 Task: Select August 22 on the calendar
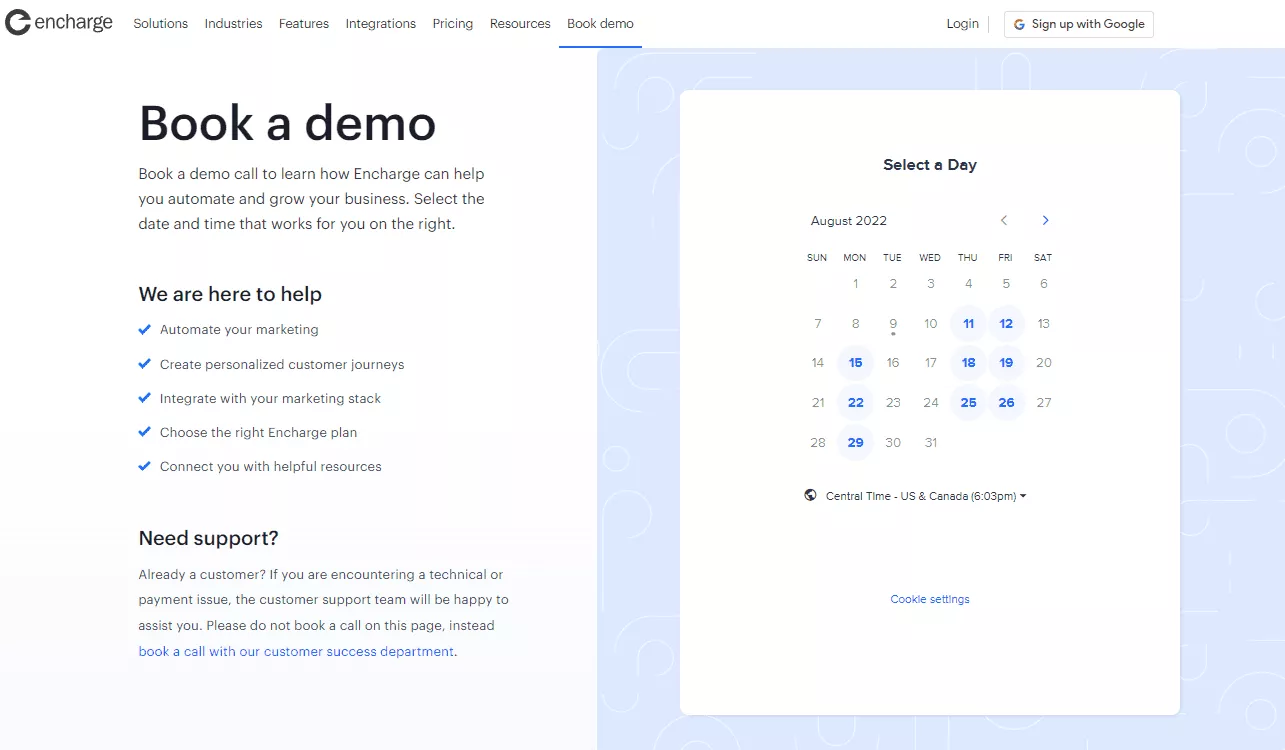click(x=855, y=403)
